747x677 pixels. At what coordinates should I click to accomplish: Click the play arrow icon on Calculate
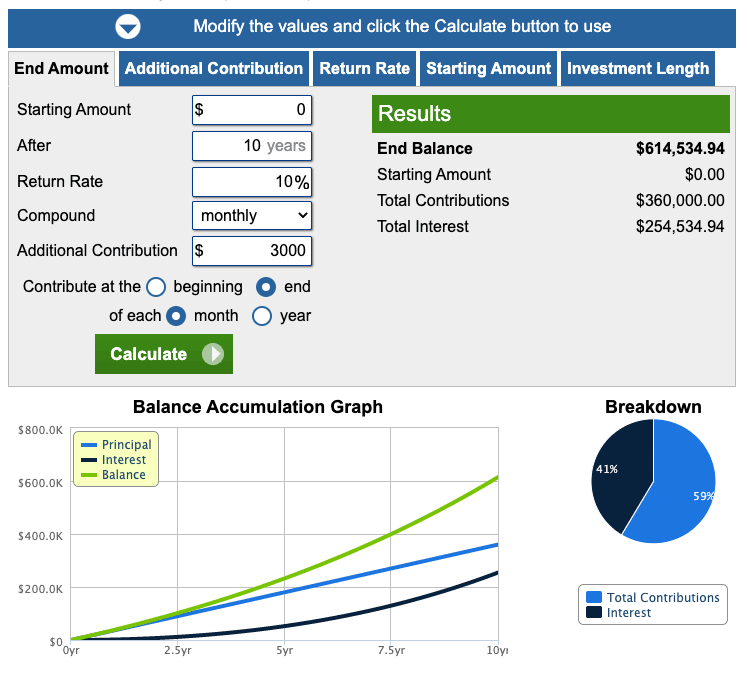212,354
